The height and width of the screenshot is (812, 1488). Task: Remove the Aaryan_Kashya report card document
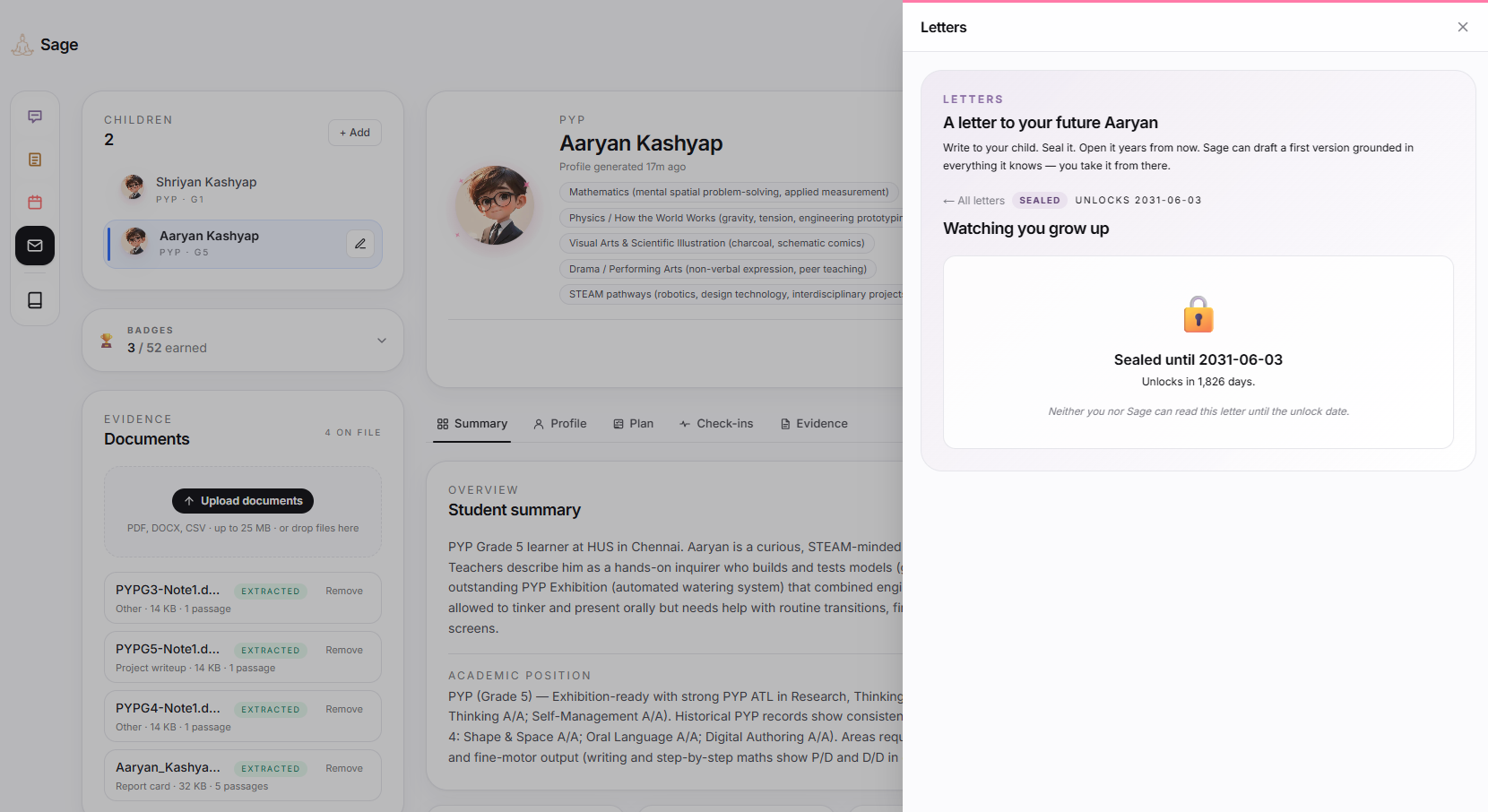344,768
